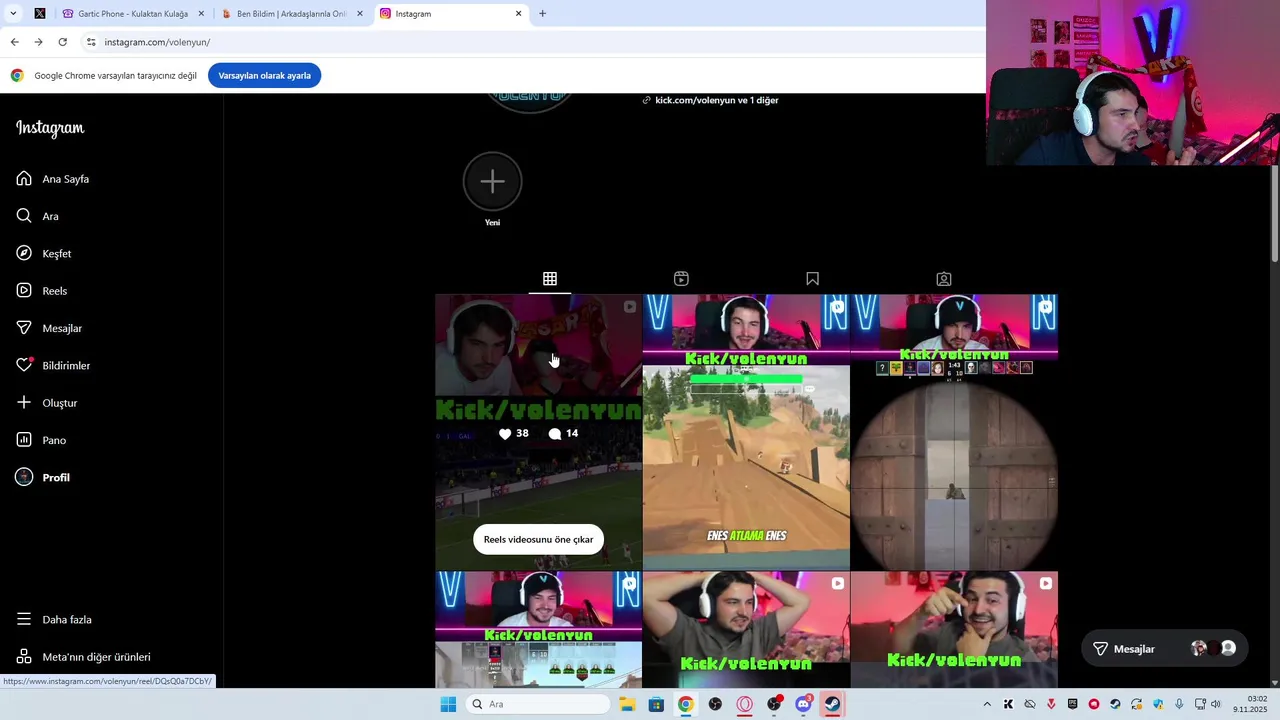The image size is (1280, 720).
Task: Open Steam from the taskbar
Action: tap(832, 704)
